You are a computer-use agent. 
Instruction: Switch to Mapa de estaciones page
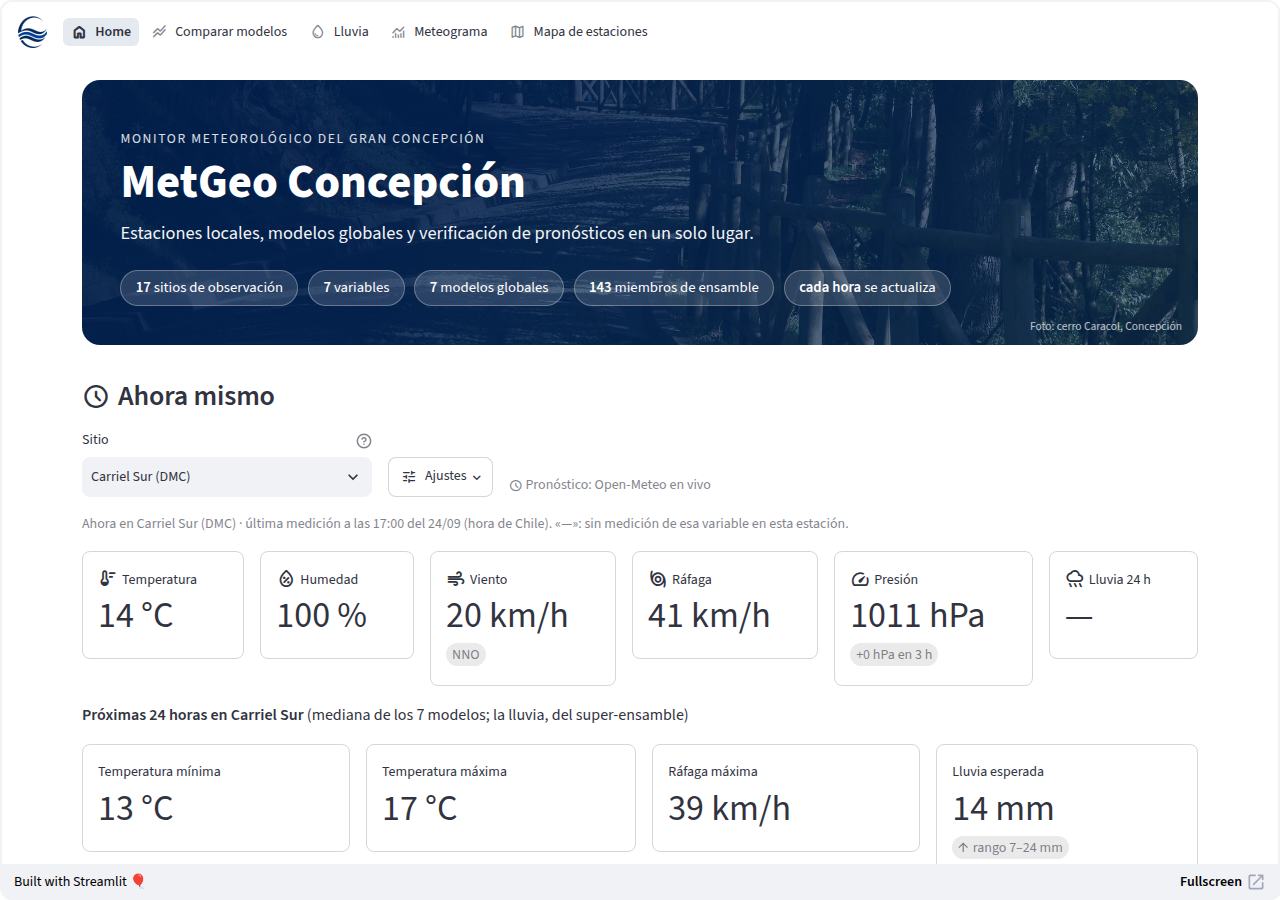point(579,32)
